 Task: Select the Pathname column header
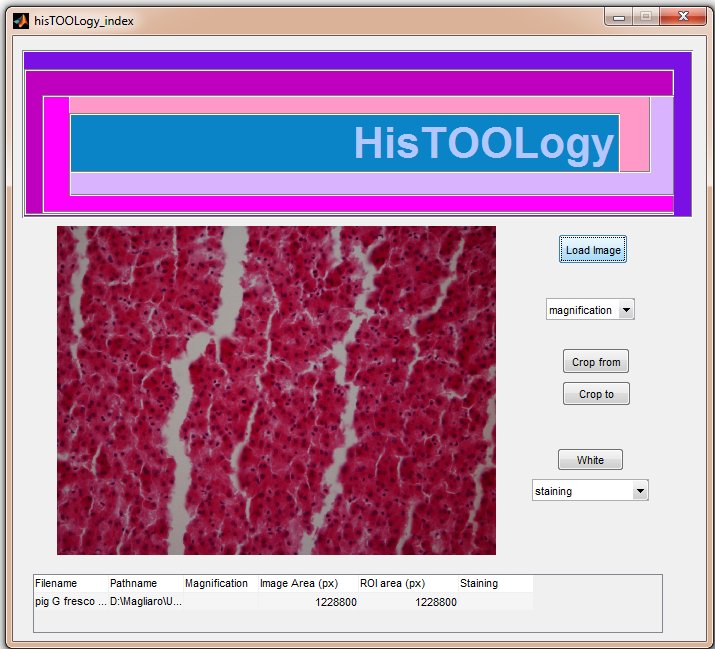(x=146, y=583)
